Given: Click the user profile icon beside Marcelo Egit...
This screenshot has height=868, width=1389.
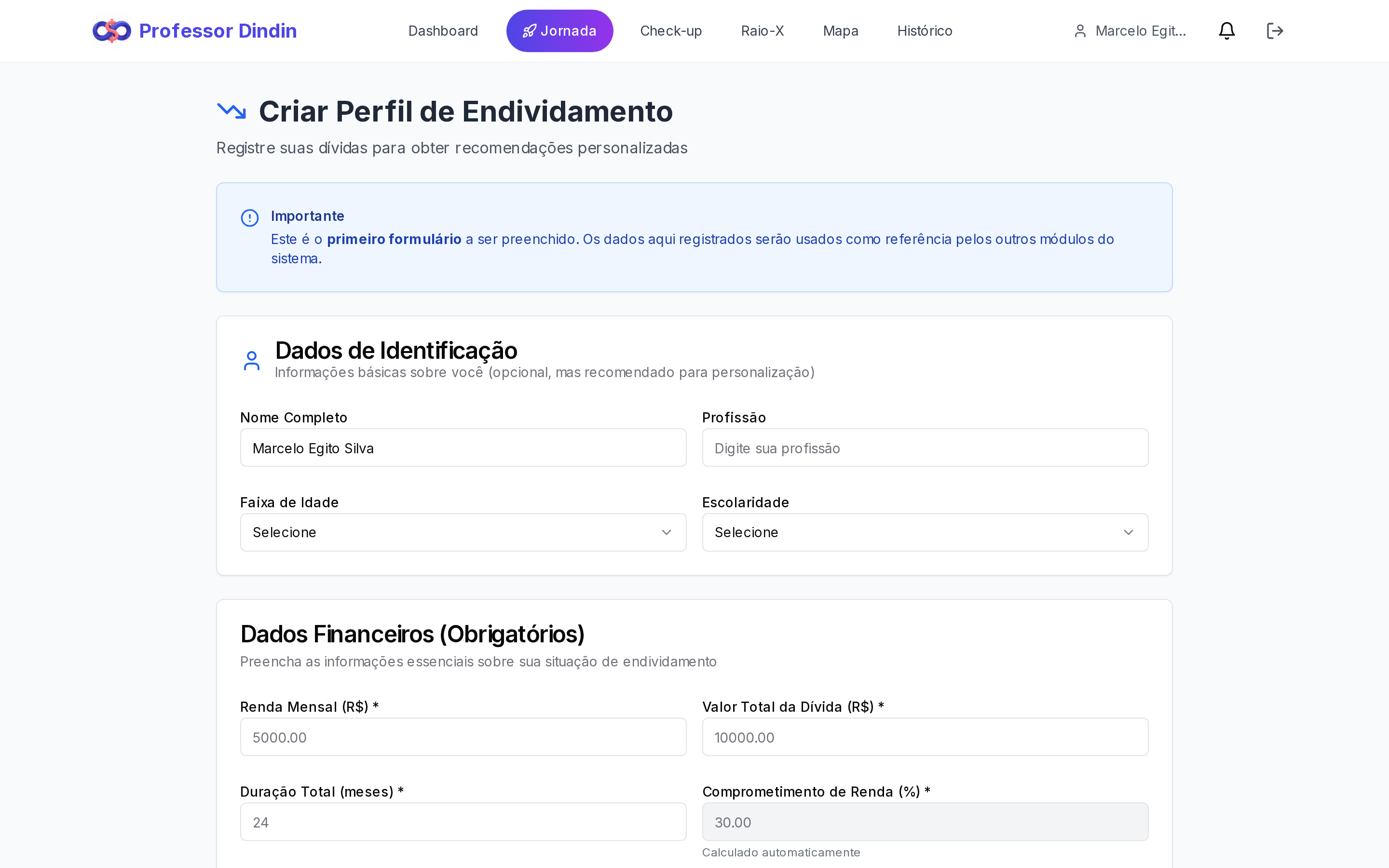Looking at the screenshot, I should [1080, 31].
